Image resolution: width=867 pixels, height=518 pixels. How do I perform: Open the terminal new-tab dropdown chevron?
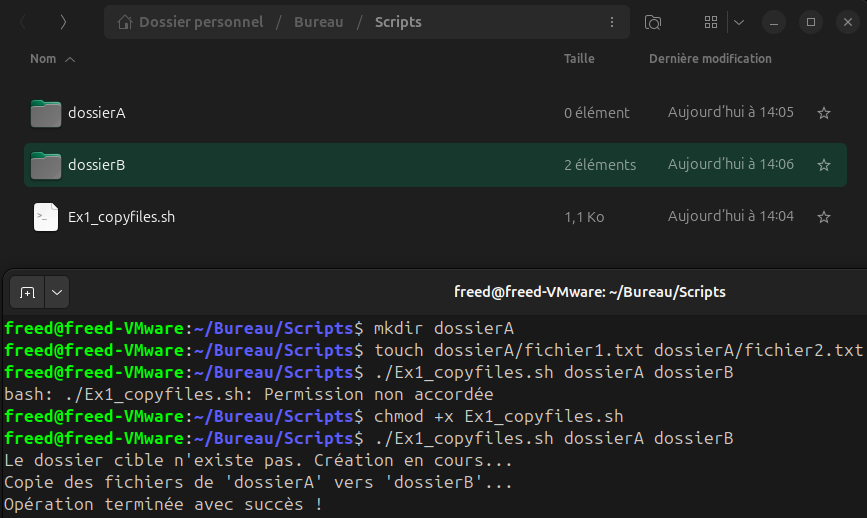[x=57, y=293]
